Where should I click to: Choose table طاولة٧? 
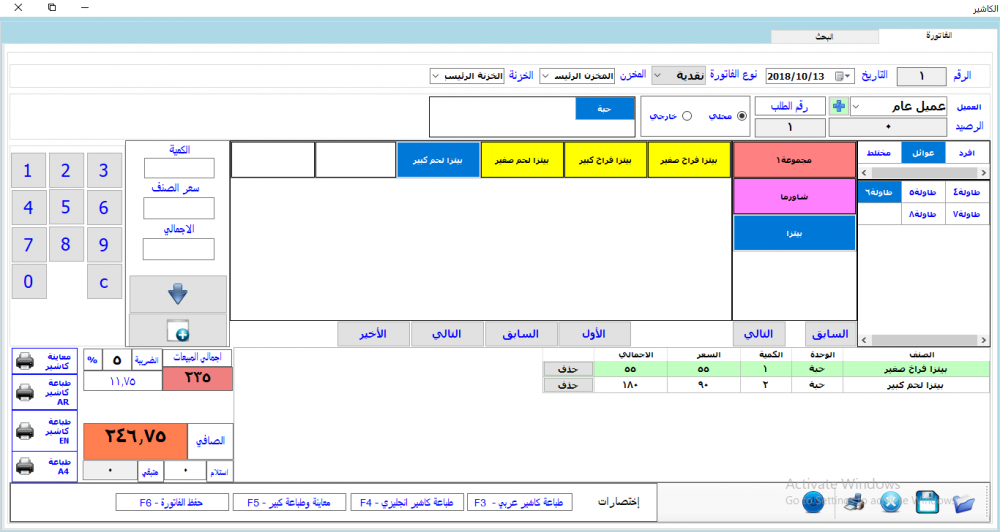pos(966,214)
